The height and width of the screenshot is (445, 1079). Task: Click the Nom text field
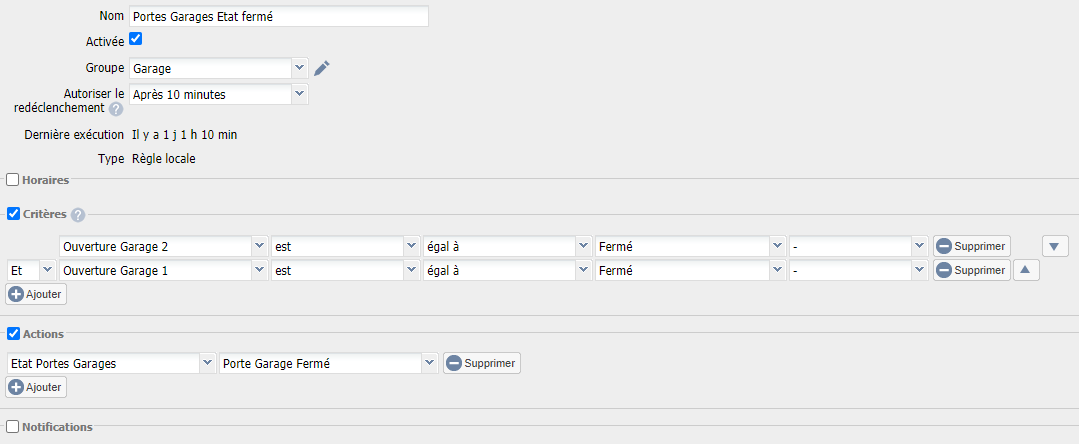[x=279, y=17]
